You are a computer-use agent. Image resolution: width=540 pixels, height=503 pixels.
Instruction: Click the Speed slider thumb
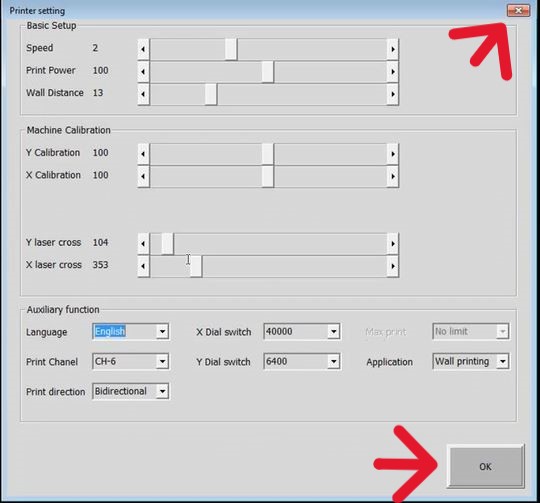231,49
